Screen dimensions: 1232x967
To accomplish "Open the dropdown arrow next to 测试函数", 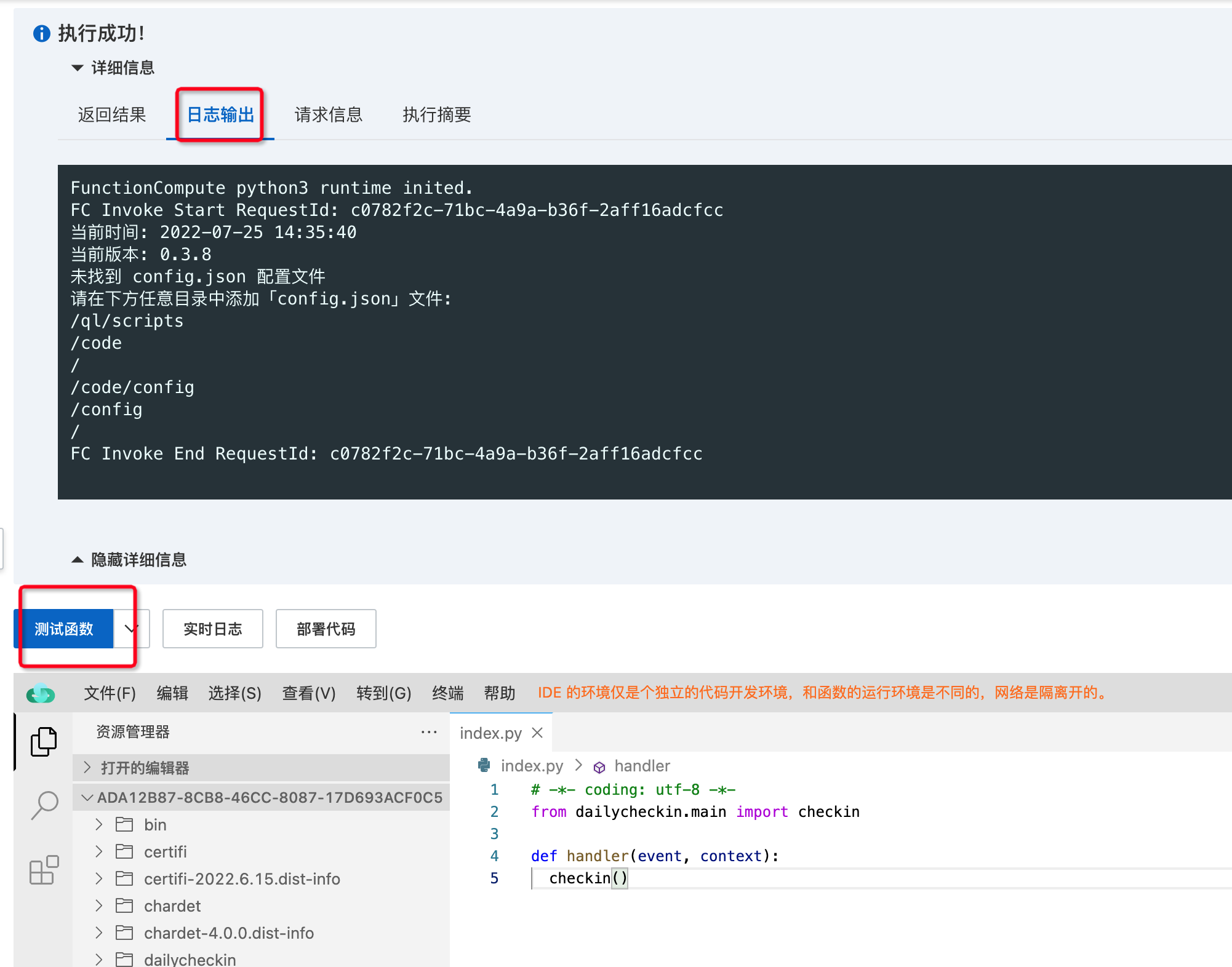I will [131, 629].
